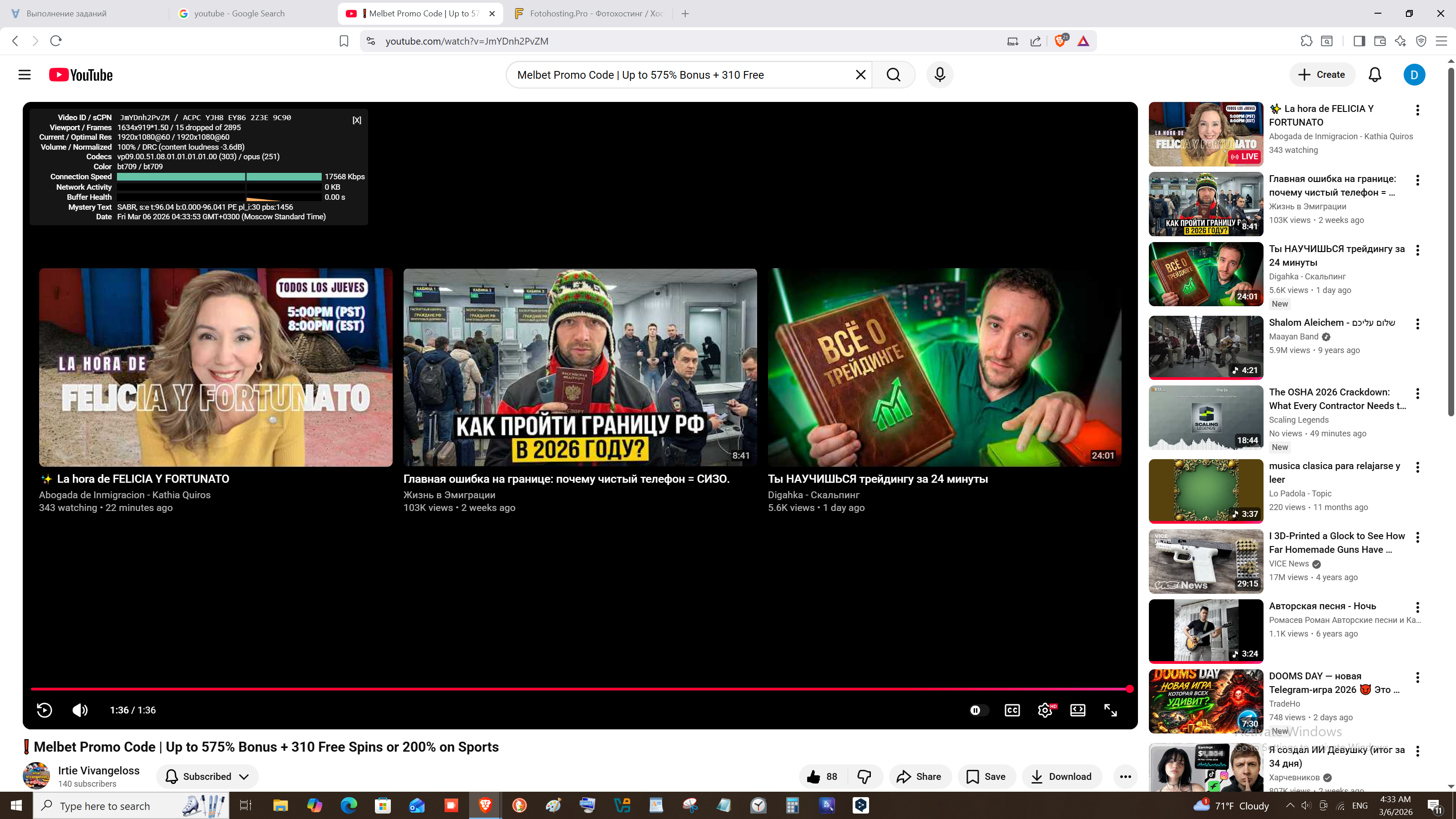
Task: Click the Download button
Action: tap(1061, 777)
